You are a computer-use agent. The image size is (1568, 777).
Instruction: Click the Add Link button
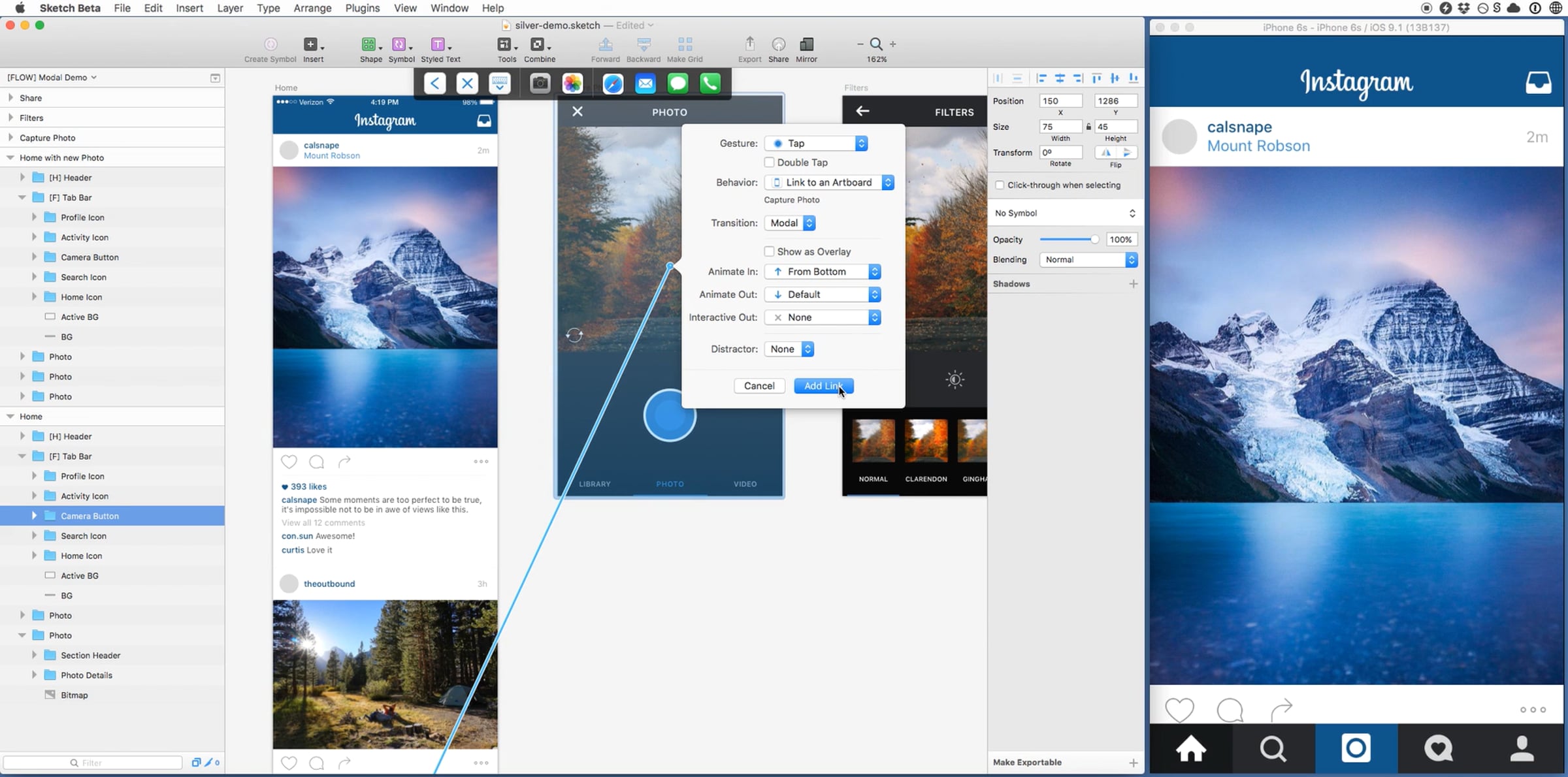tap(823, 386)
